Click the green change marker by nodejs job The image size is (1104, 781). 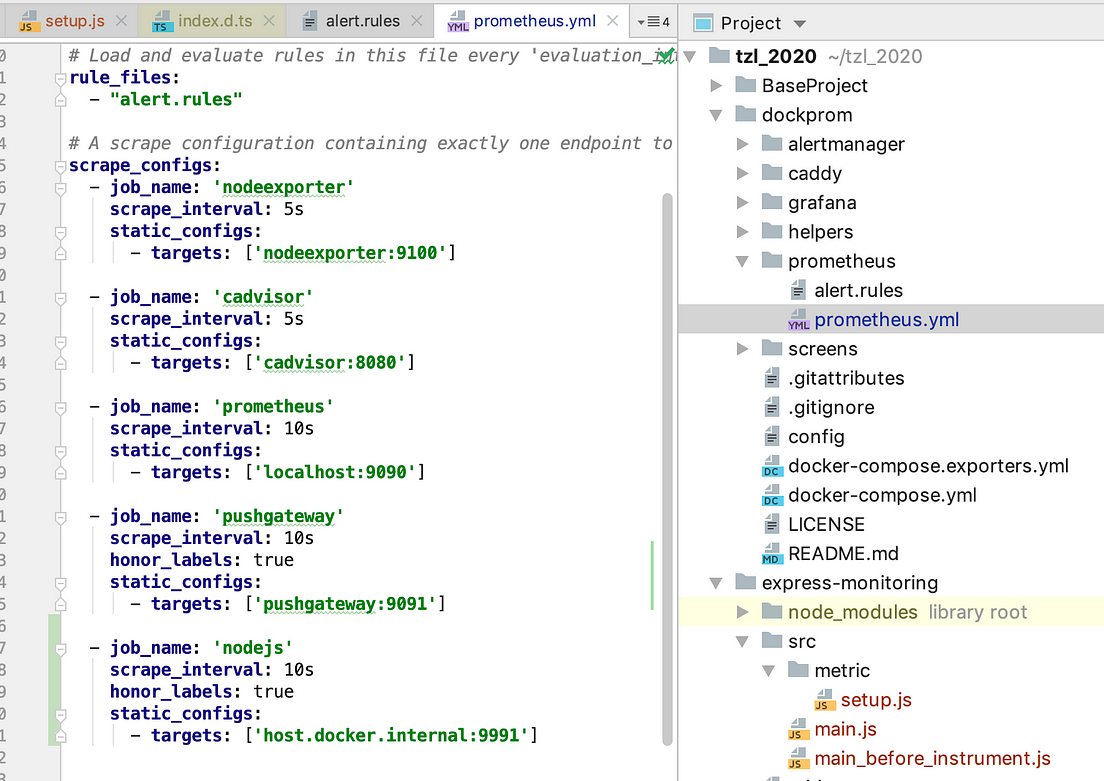click(x=54, y=680)
